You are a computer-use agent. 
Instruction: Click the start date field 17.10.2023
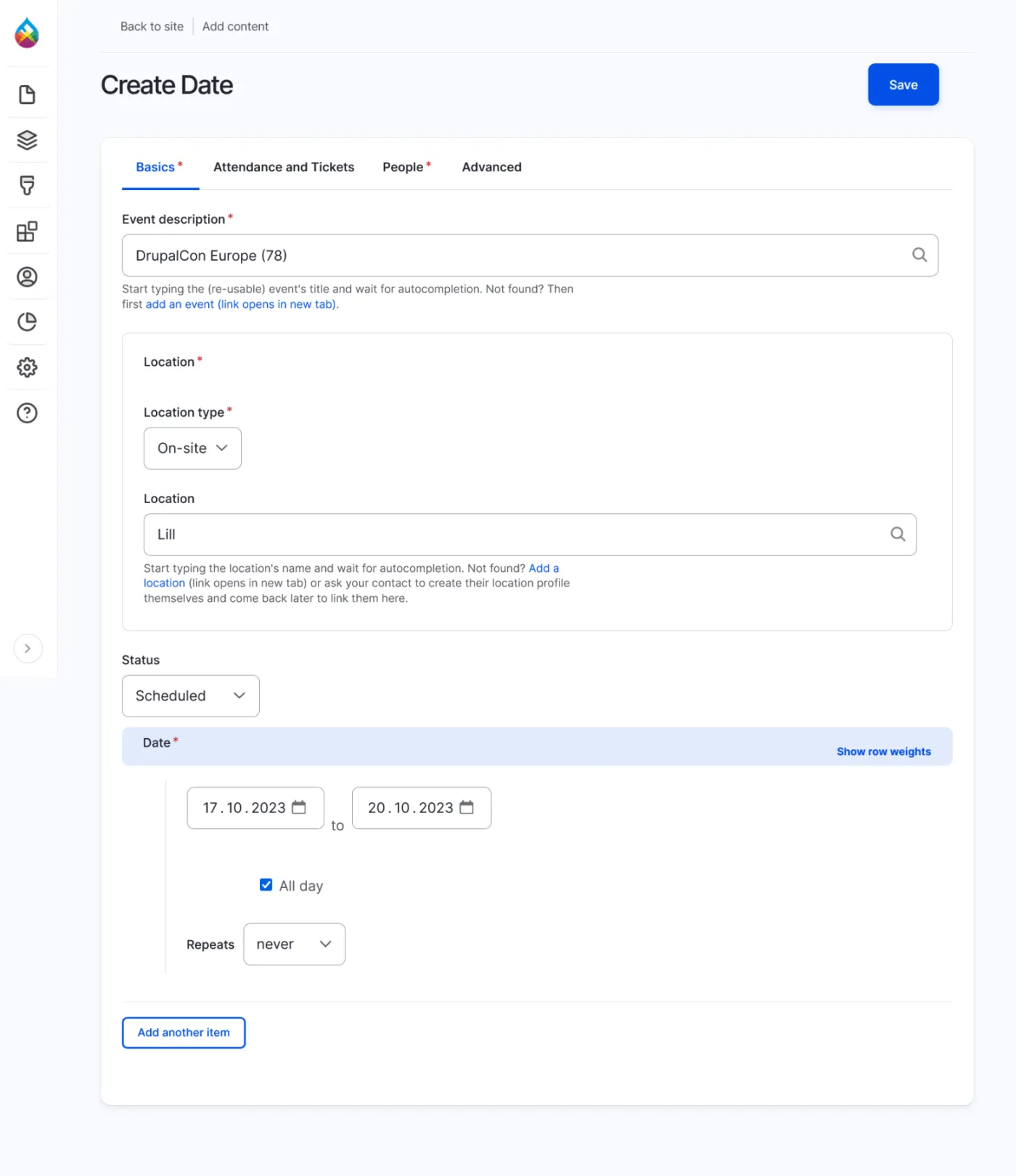(255, 808)
